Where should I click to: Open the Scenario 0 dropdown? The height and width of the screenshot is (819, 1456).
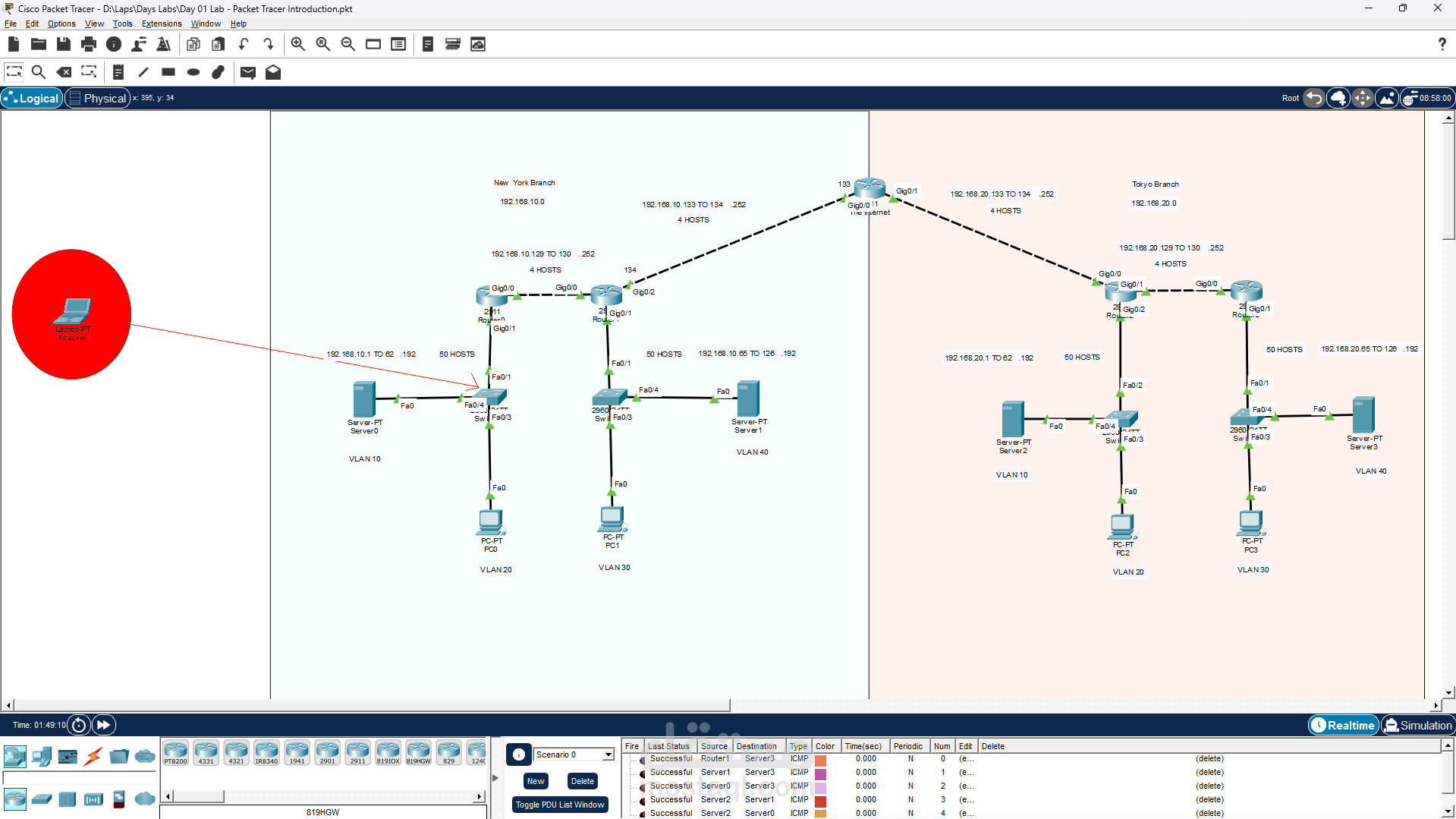pos(607,754)
